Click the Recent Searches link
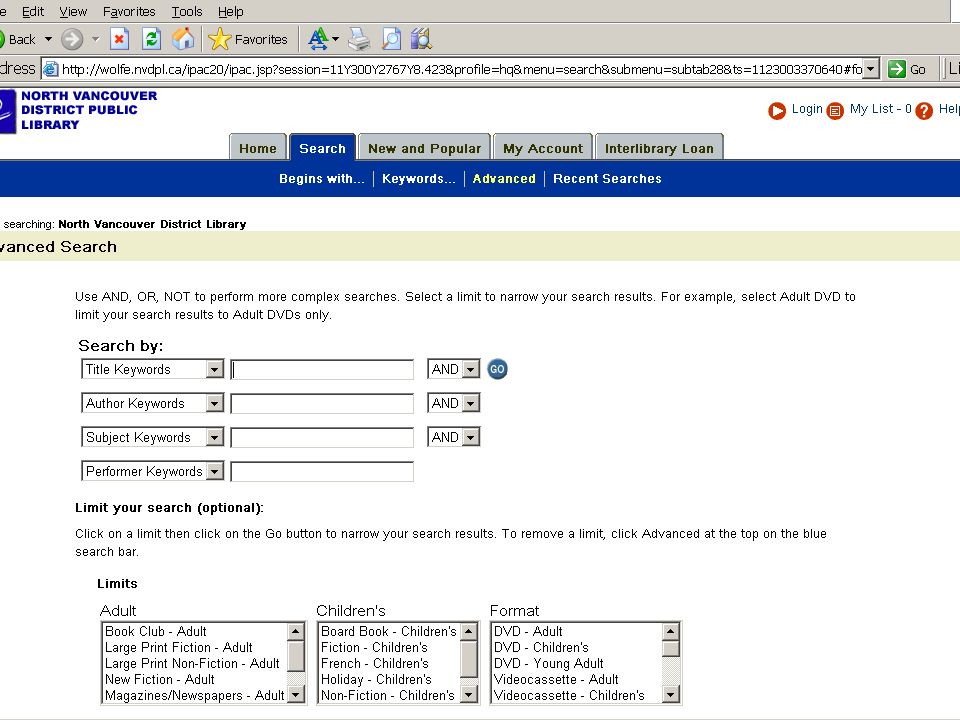This screenshot has width=960, height=720. coord(607,179)
